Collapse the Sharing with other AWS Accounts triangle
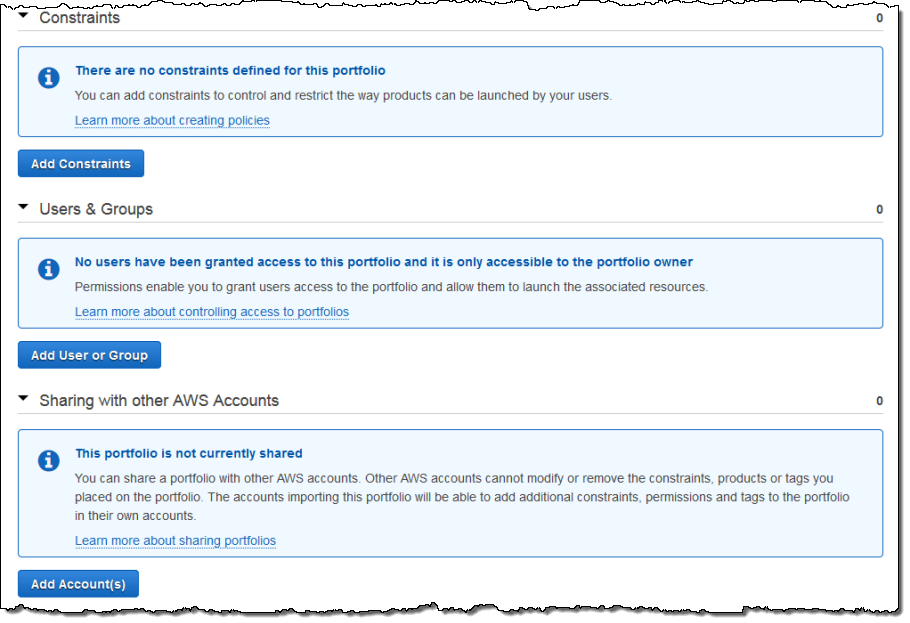Viewport: 910px width, 623px height. click(23, 398)
